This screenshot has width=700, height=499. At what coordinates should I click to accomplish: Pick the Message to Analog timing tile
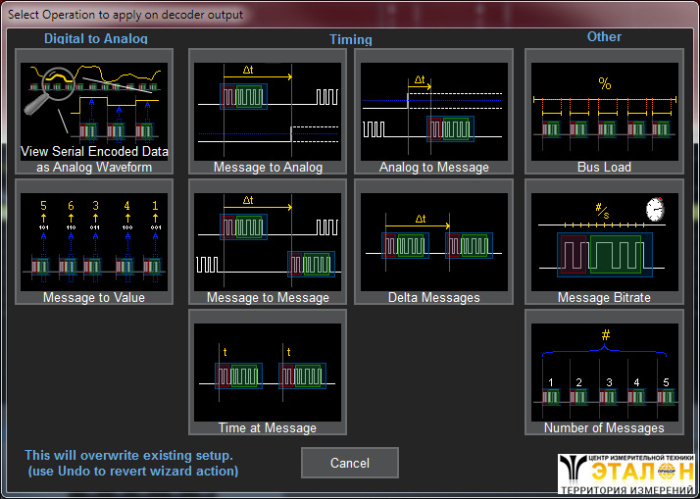point(267,112)
